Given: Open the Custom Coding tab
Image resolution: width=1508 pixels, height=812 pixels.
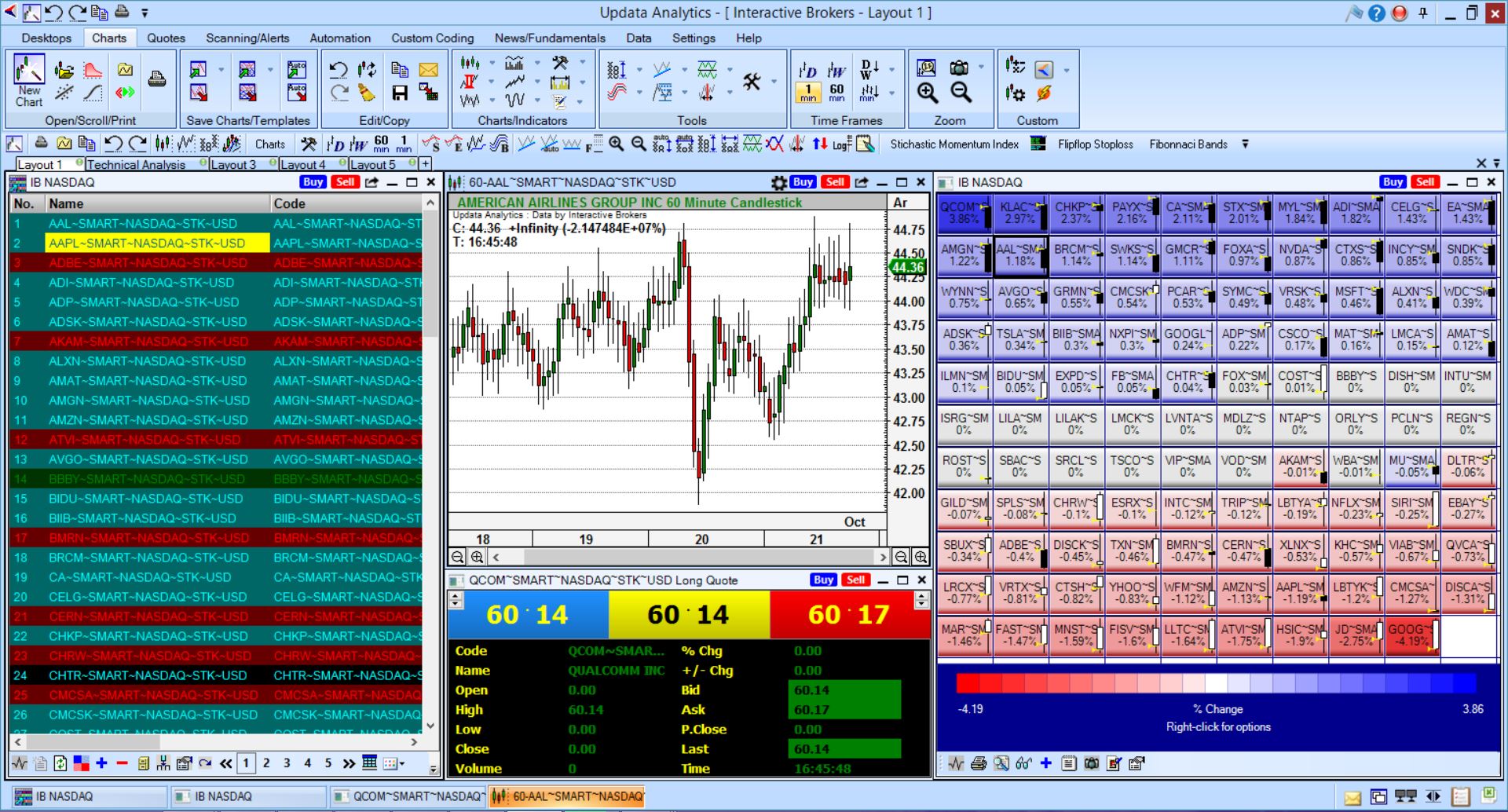Looking at the screenshot, I should click(433, 38).
